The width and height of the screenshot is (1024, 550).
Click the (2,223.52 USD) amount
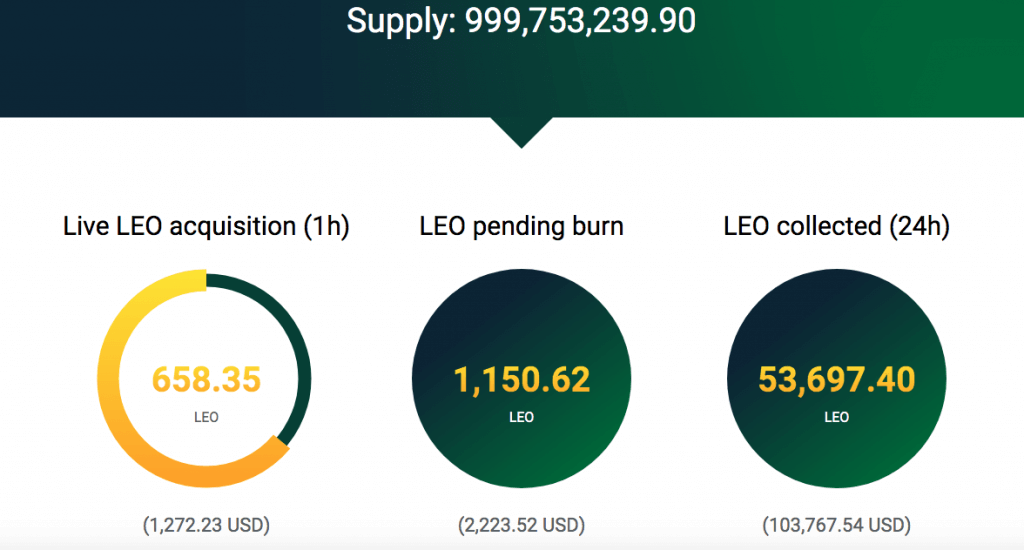click(x=521, y=525)
